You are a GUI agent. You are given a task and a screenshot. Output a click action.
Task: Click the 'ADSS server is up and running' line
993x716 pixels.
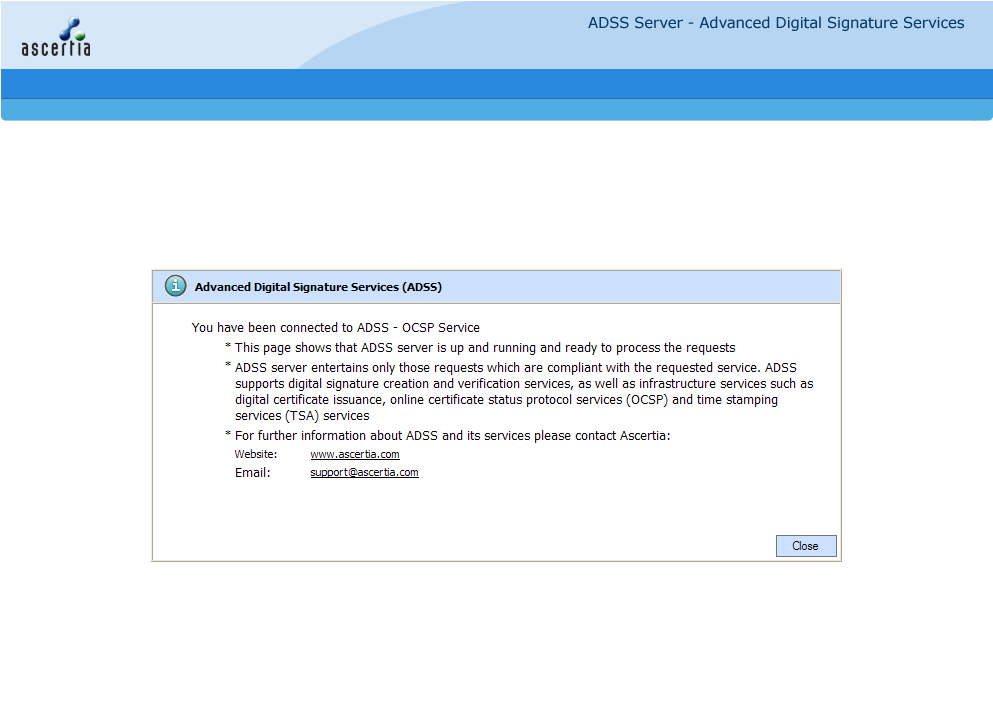point(485,348)
